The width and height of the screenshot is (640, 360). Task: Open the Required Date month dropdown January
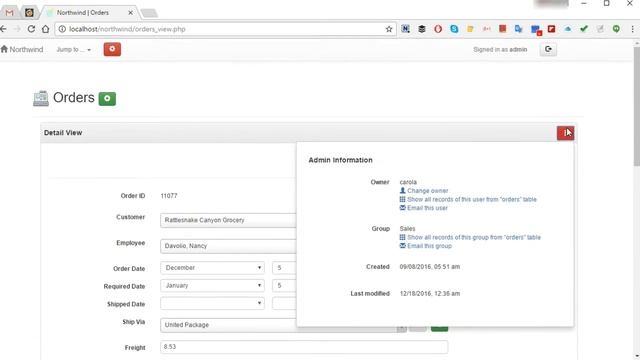212,285
